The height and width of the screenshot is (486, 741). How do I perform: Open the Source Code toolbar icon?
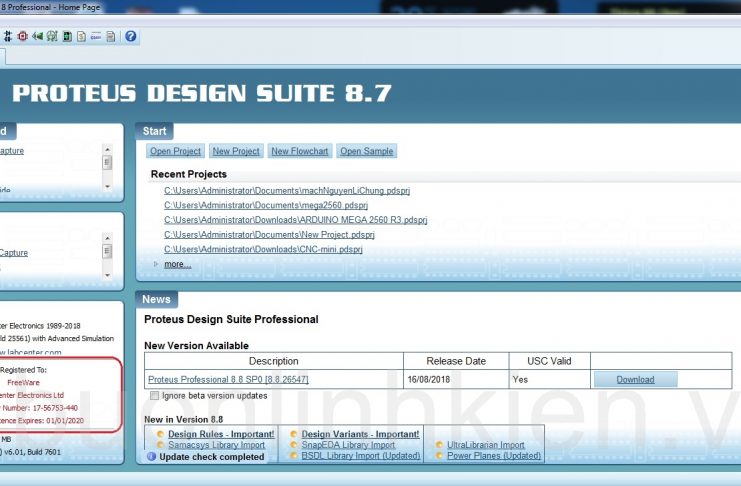(96, 36)
